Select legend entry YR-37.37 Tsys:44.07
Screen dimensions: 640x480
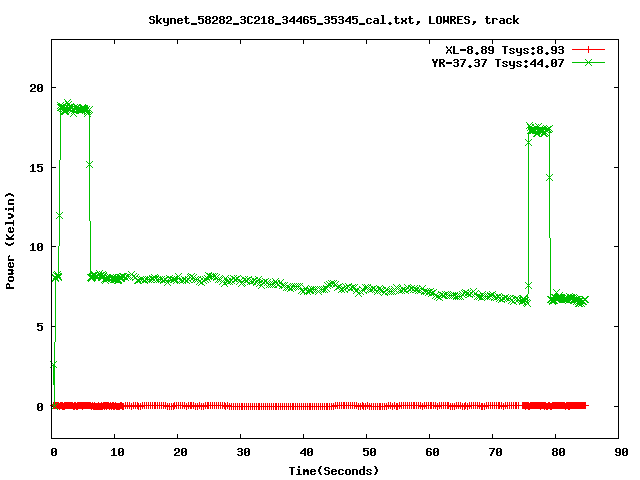click(x=498, y=63)
